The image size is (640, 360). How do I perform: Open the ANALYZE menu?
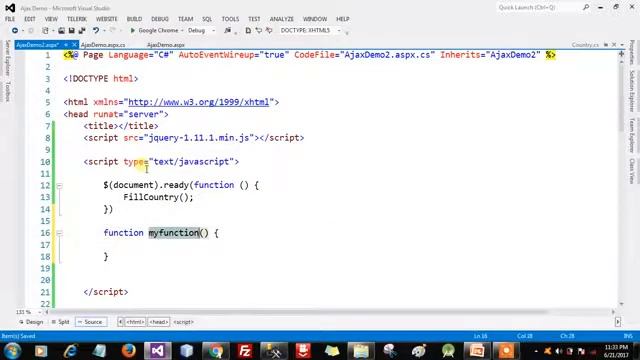[x=282, y=19]
